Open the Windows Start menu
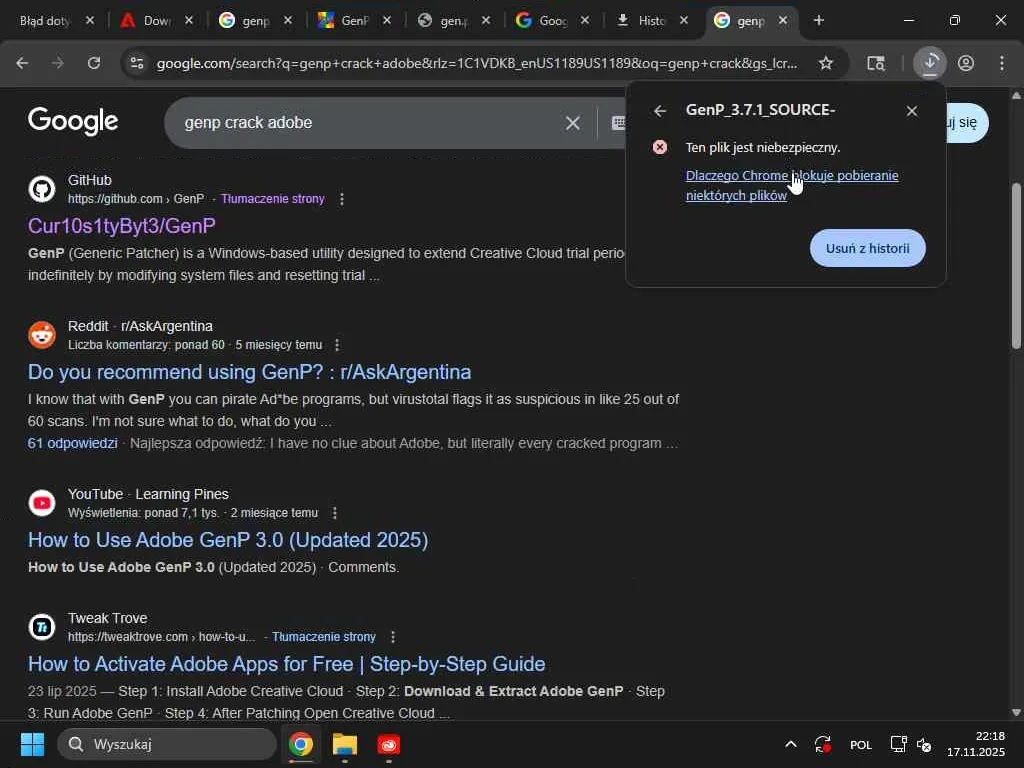 32,744
